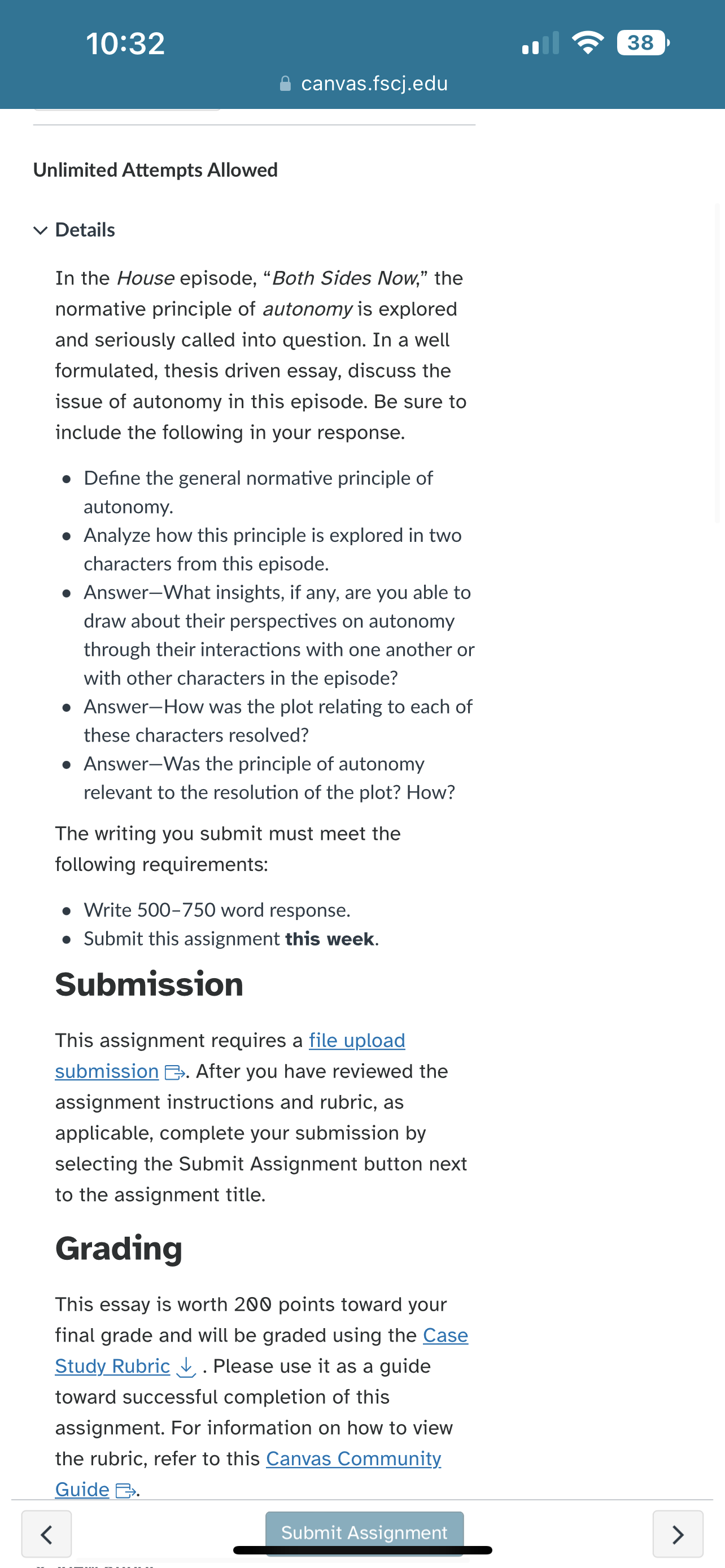Image resolution: width=725 pixels, height=1568 pixels.
Task: Click external link icon after submission
Action: (174, 1072)
